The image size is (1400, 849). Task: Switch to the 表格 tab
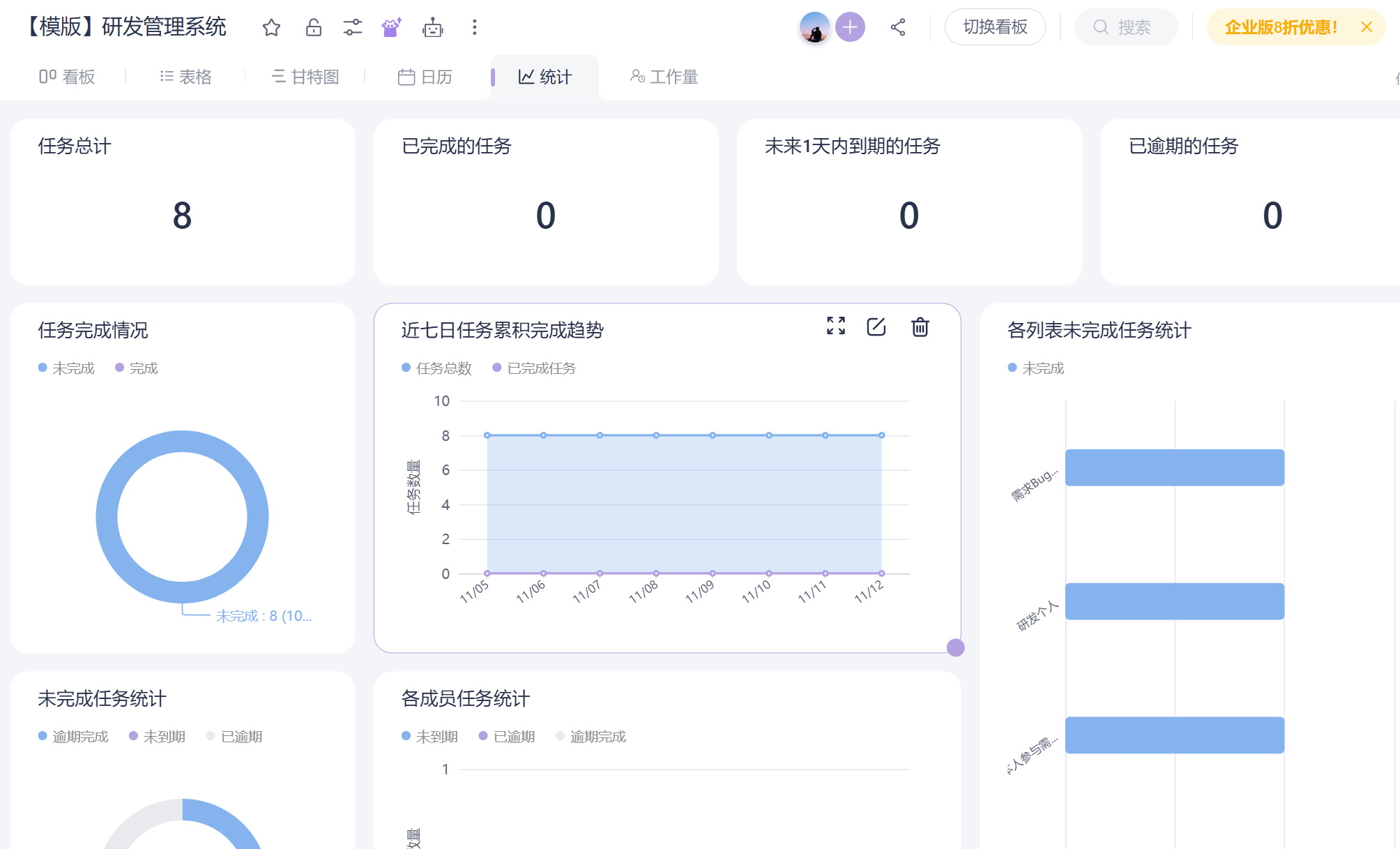coord(185,77)
